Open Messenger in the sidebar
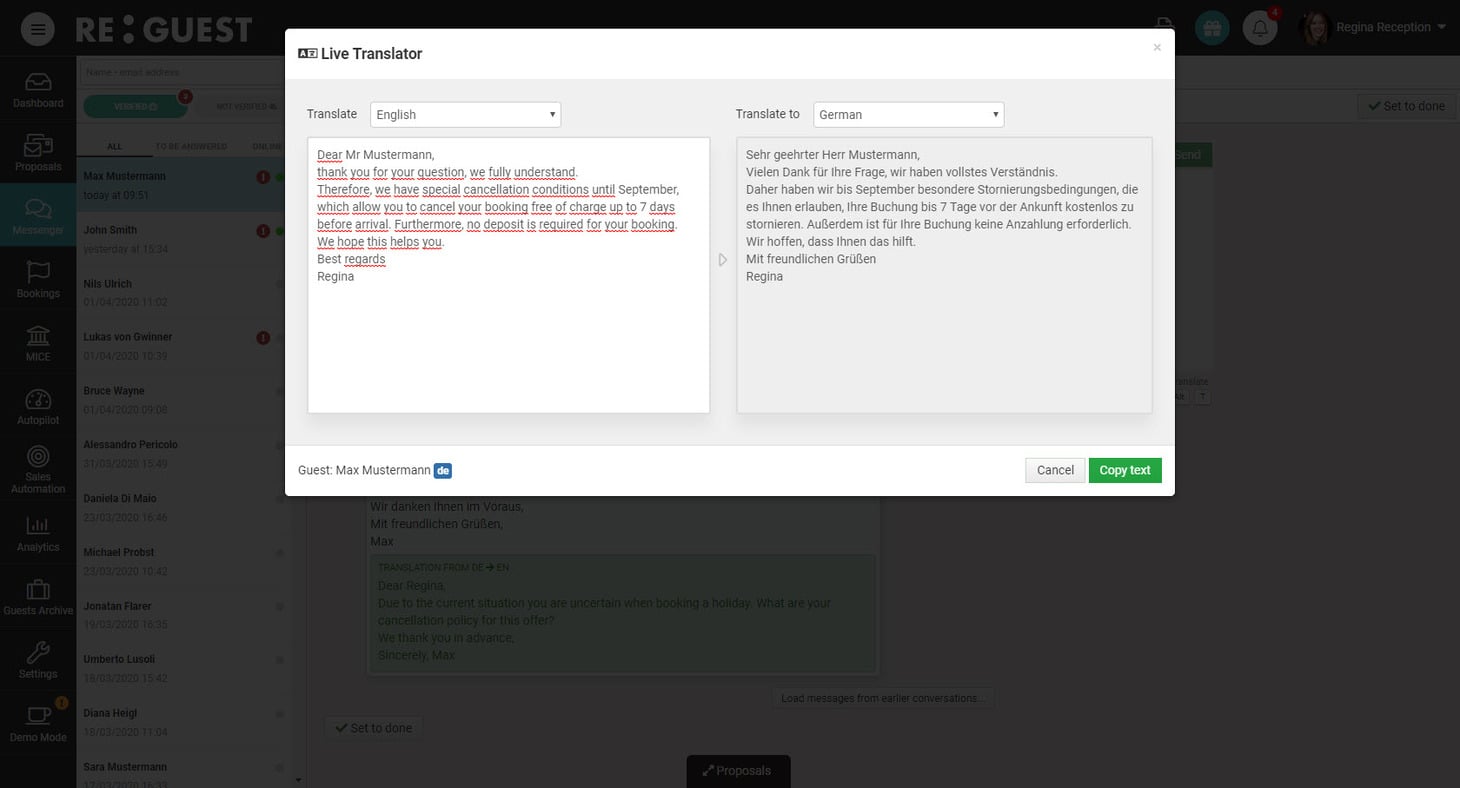The height and width of the screenshot is (788, 1460). click(x=38, y=217)
